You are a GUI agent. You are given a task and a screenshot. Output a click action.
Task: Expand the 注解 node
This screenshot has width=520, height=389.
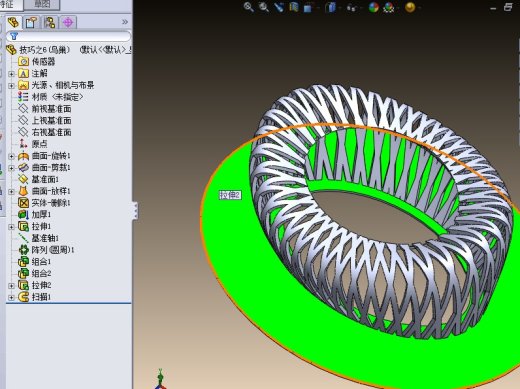point(11,73)
